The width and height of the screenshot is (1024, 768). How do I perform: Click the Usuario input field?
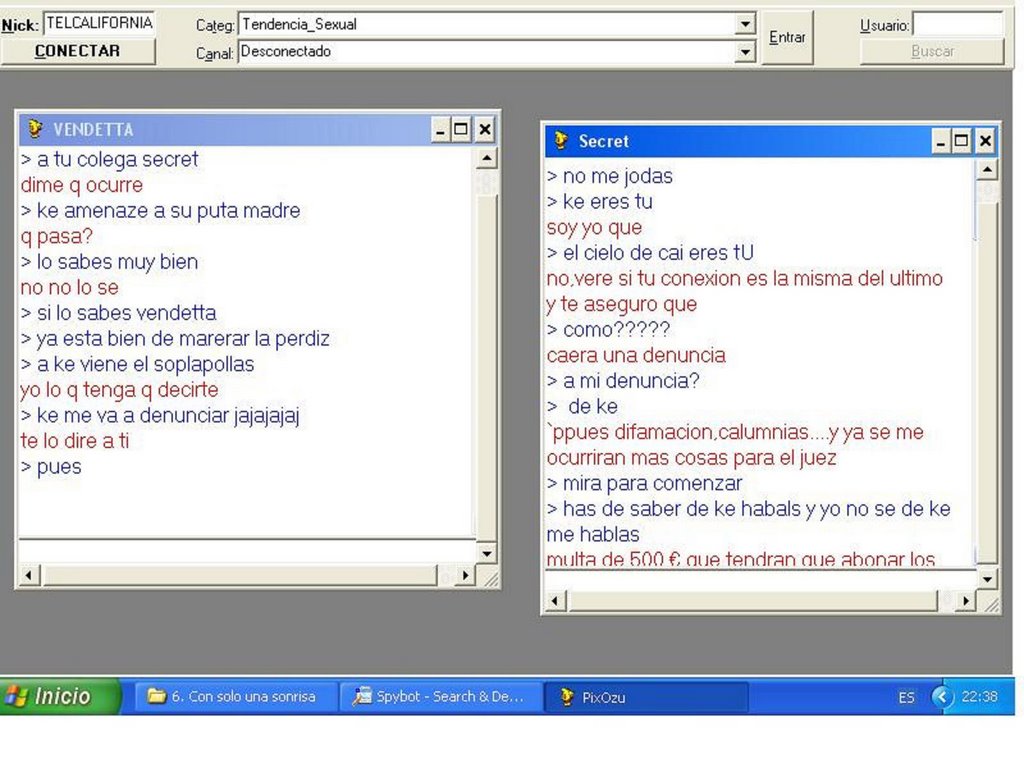tap(957, 25)
